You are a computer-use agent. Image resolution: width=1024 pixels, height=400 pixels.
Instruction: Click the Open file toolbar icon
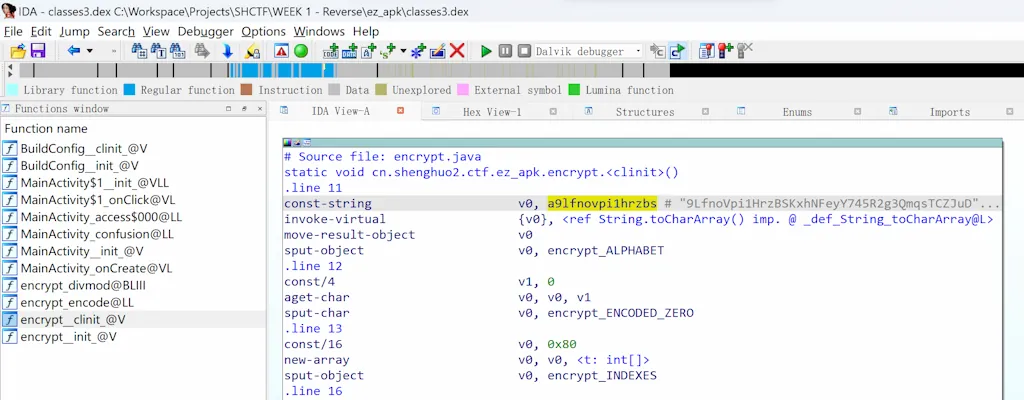[x=17, y=51]
